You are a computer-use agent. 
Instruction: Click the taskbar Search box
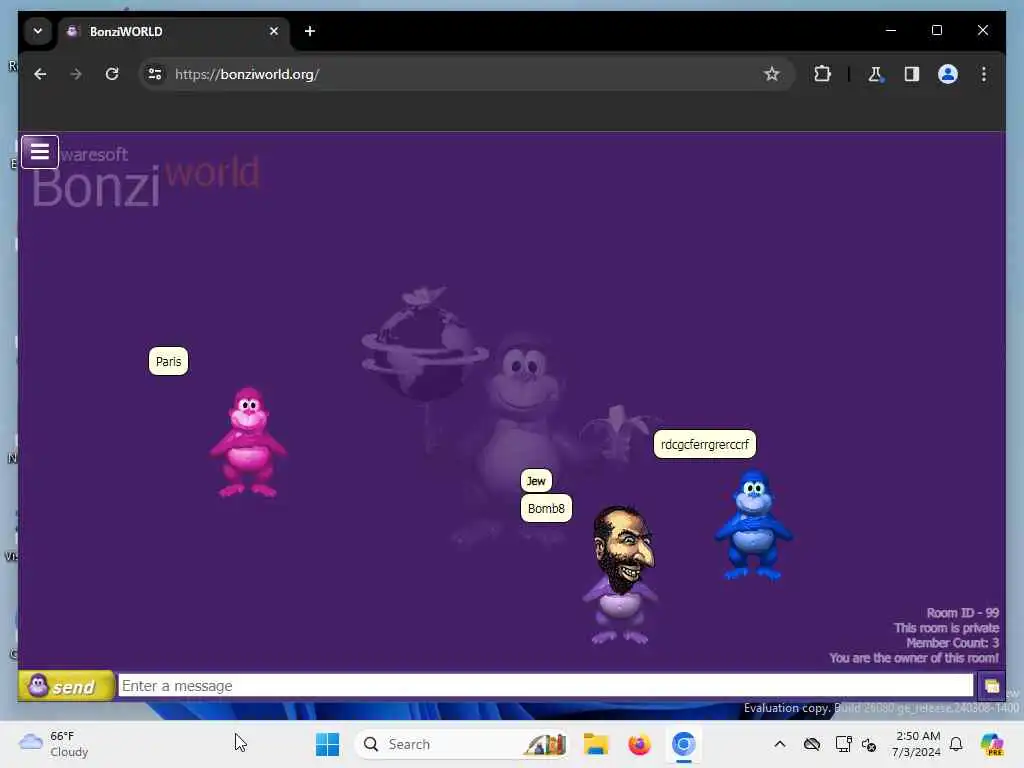coord(461,744)
